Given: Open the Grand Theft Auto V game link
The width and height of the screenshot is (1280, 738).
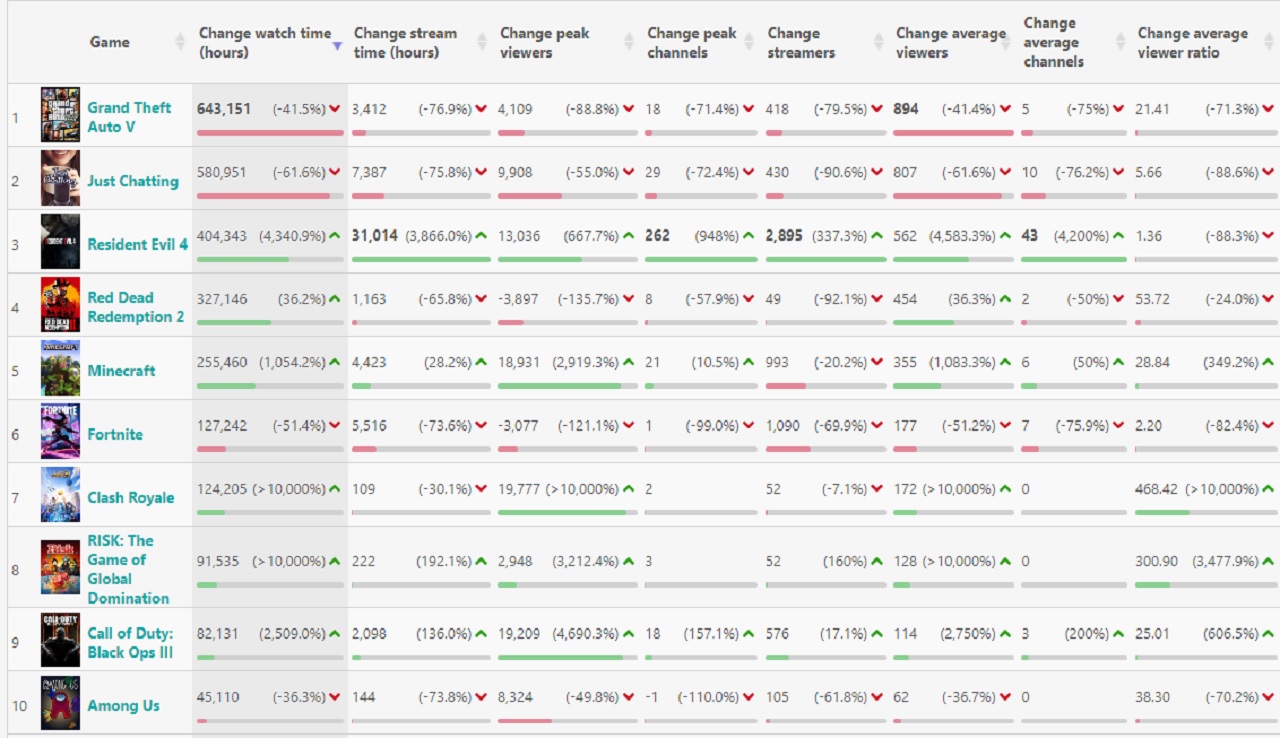Looking at the screenshot, I should point(129,117).
